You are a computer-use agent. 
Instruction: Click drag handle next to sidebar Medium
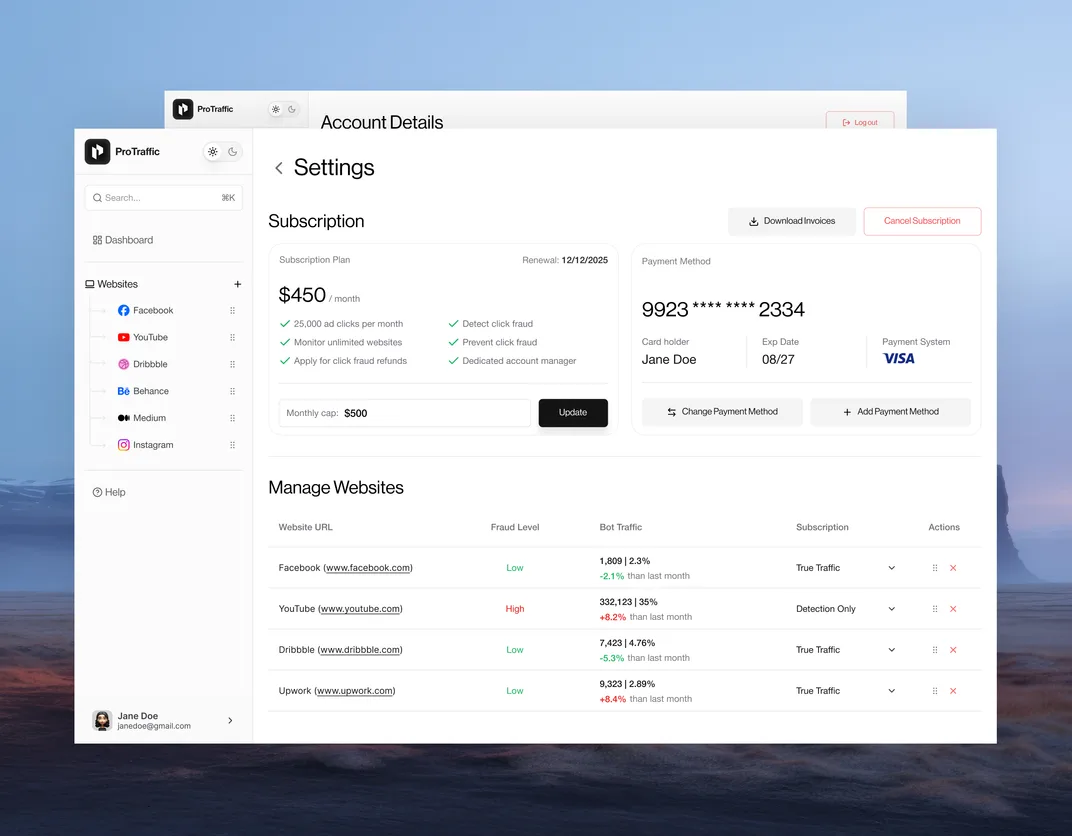pyautogui.click(x=232, y=418)
